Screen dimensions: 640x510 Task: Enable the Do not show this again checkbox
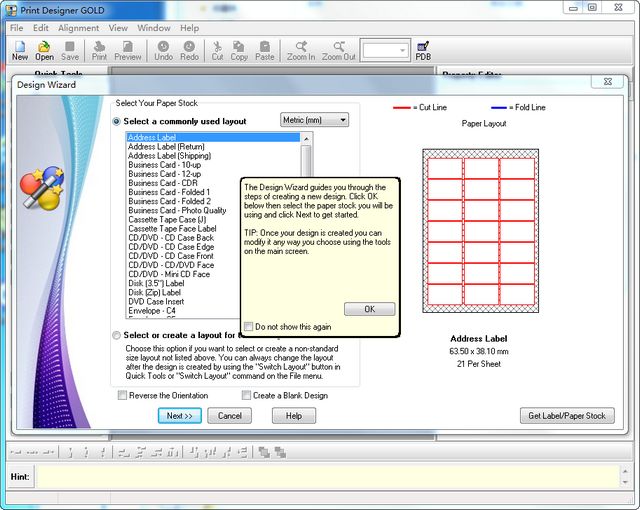pyautogui.click(x=249, y=327)
